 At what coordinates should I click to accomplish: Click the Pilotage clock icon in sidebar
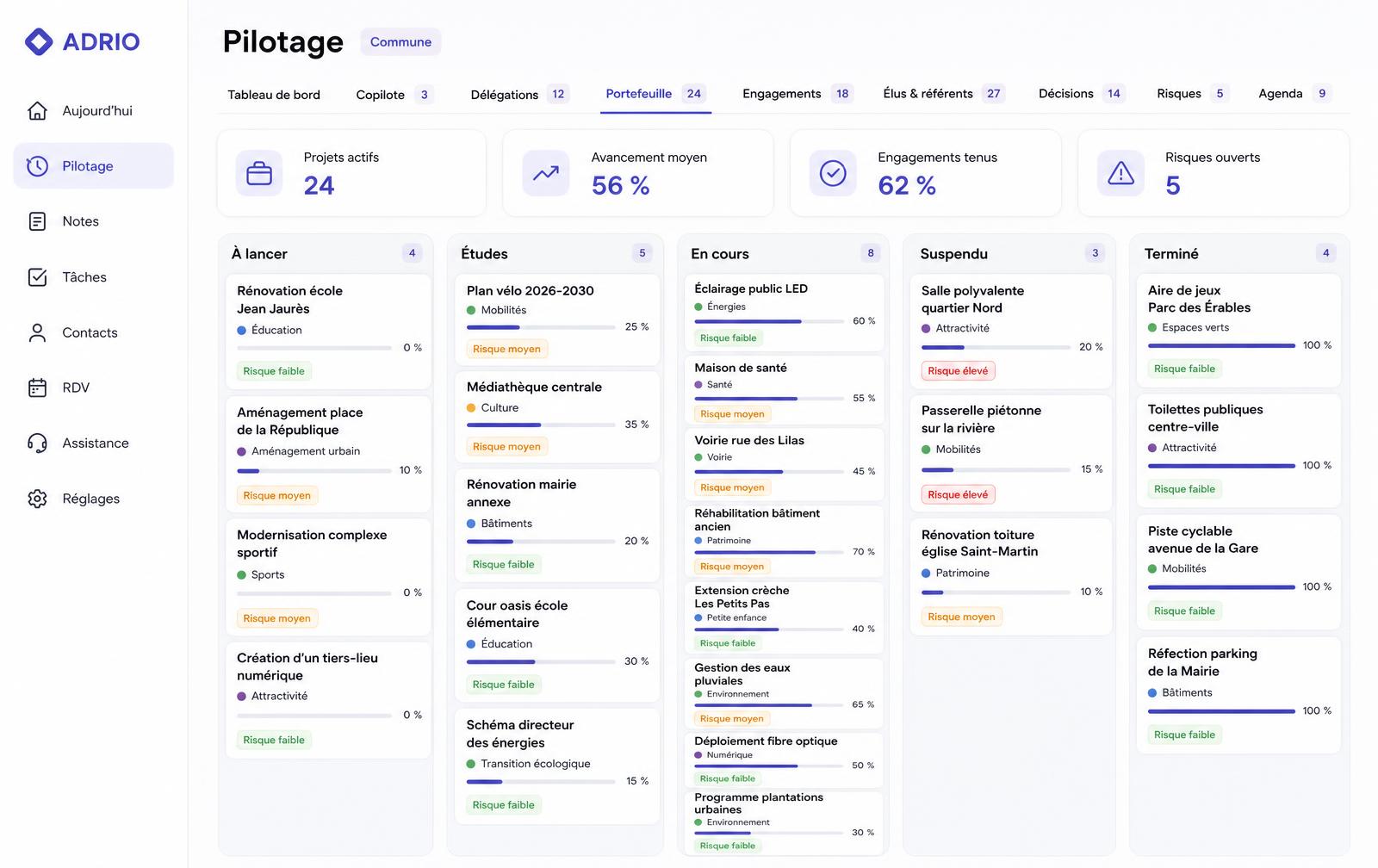[37, 166]
